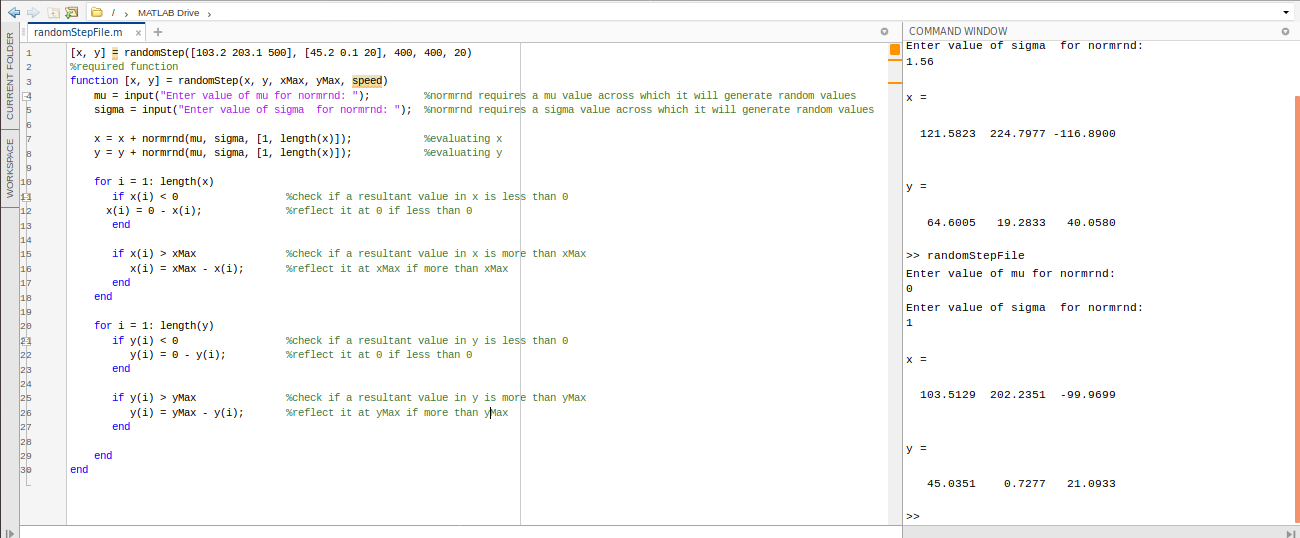This screenshot has height=538, width=1300.
Task: Click line number 1 in the gutter
Action: tap(29, 53)
